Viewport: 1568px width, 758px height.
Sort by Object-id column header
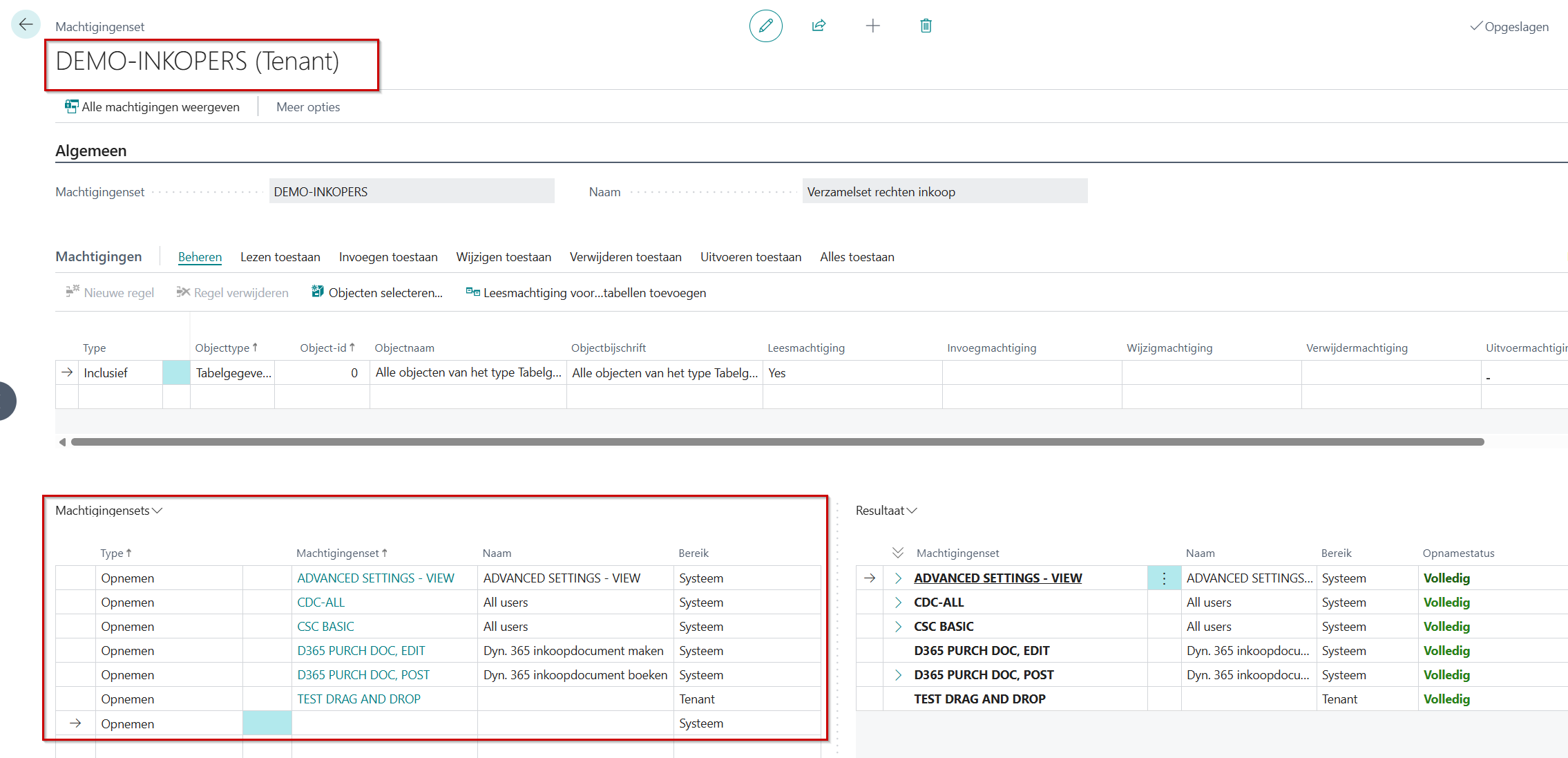pyautogui.click(x=327, y=348)
